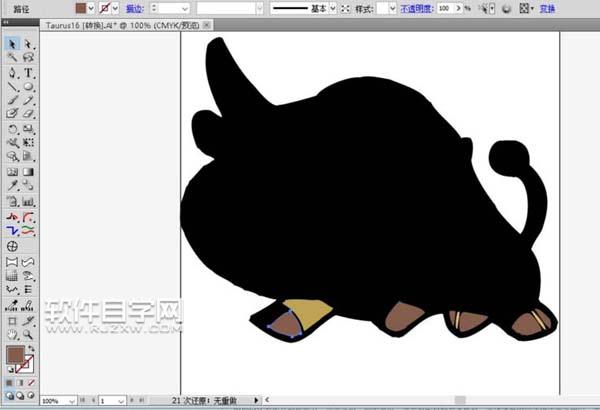600x410 pixels.
Task: Toggle the swap fill and stroke arrows
Action: coord(33,347)
